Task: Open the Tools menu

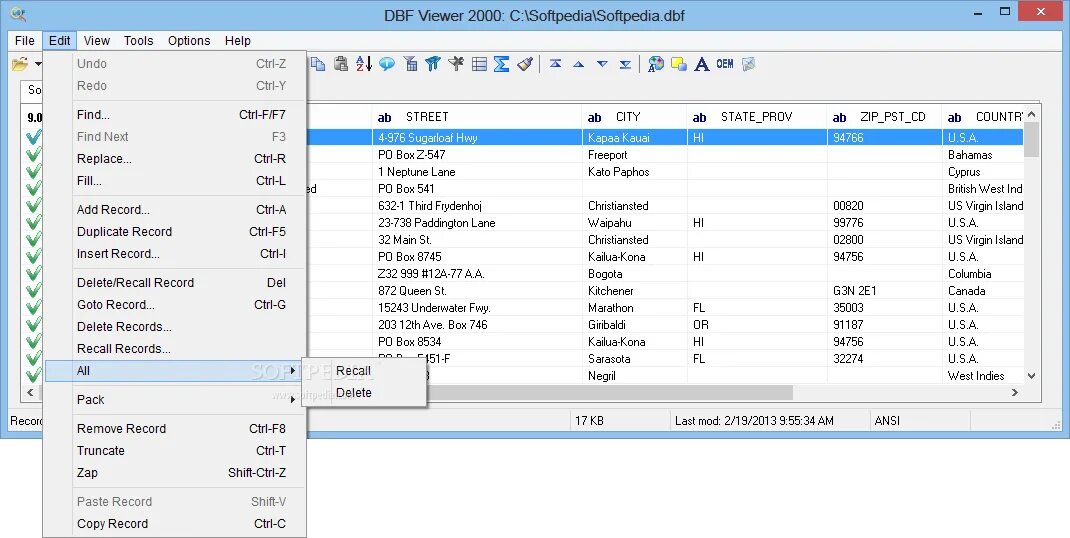Action: click(139, 41)
